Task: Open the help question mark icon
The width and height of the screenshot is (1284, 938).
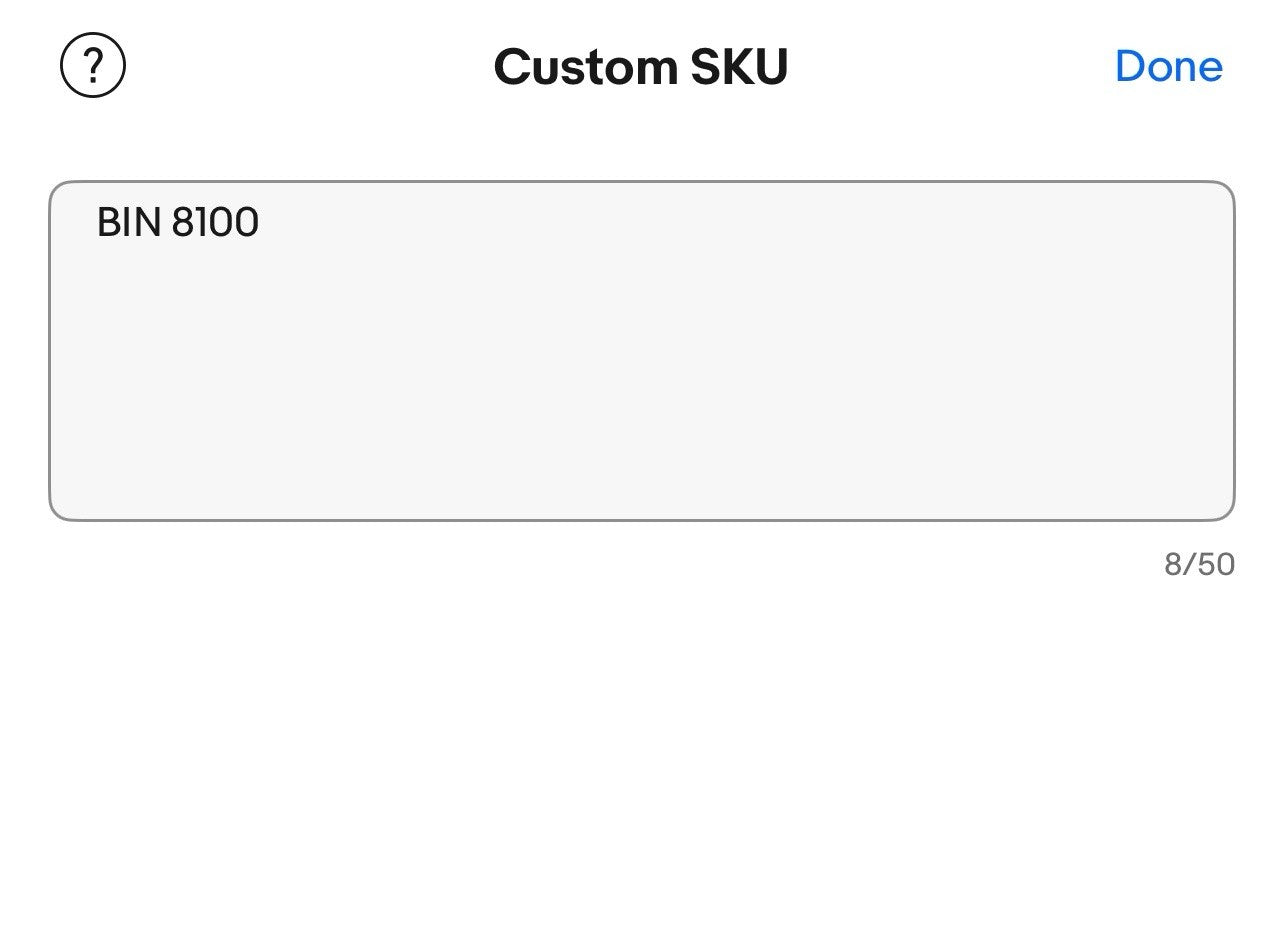Action: [93, 67]
